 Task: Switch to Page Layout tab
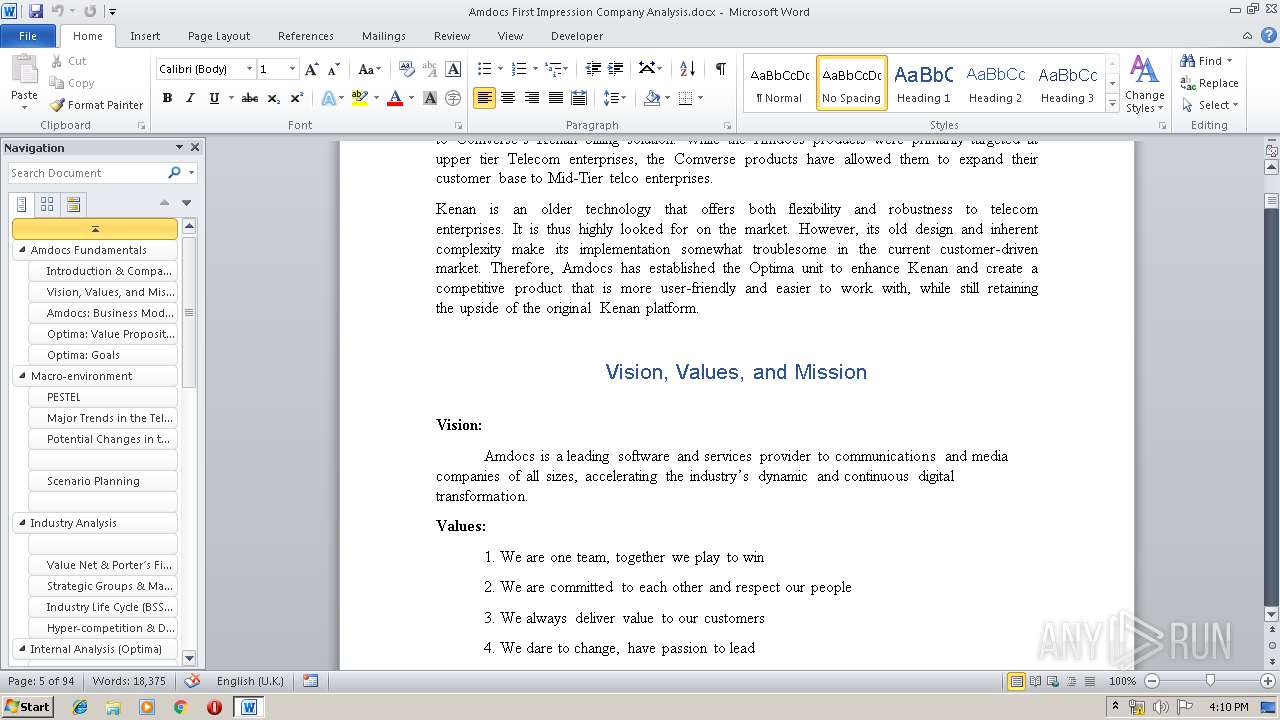click(219, 36)
